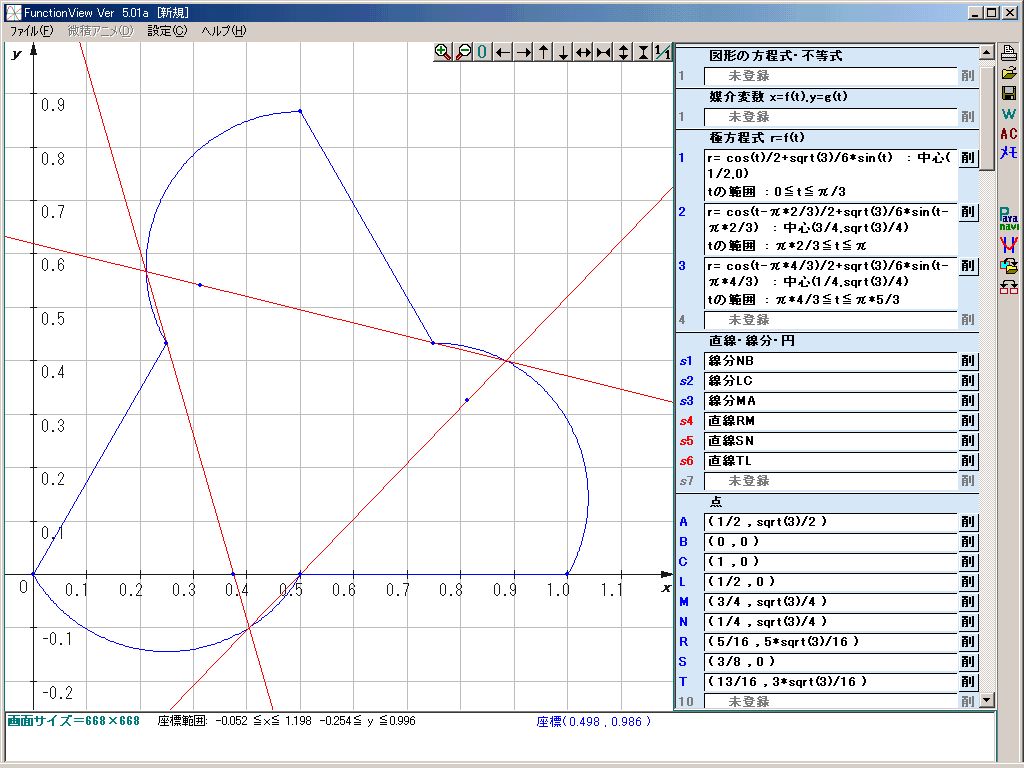Click the horizontal stretch double-arrow icon
The width and height of the screenshot is (1024, 768).
[583, 52]
